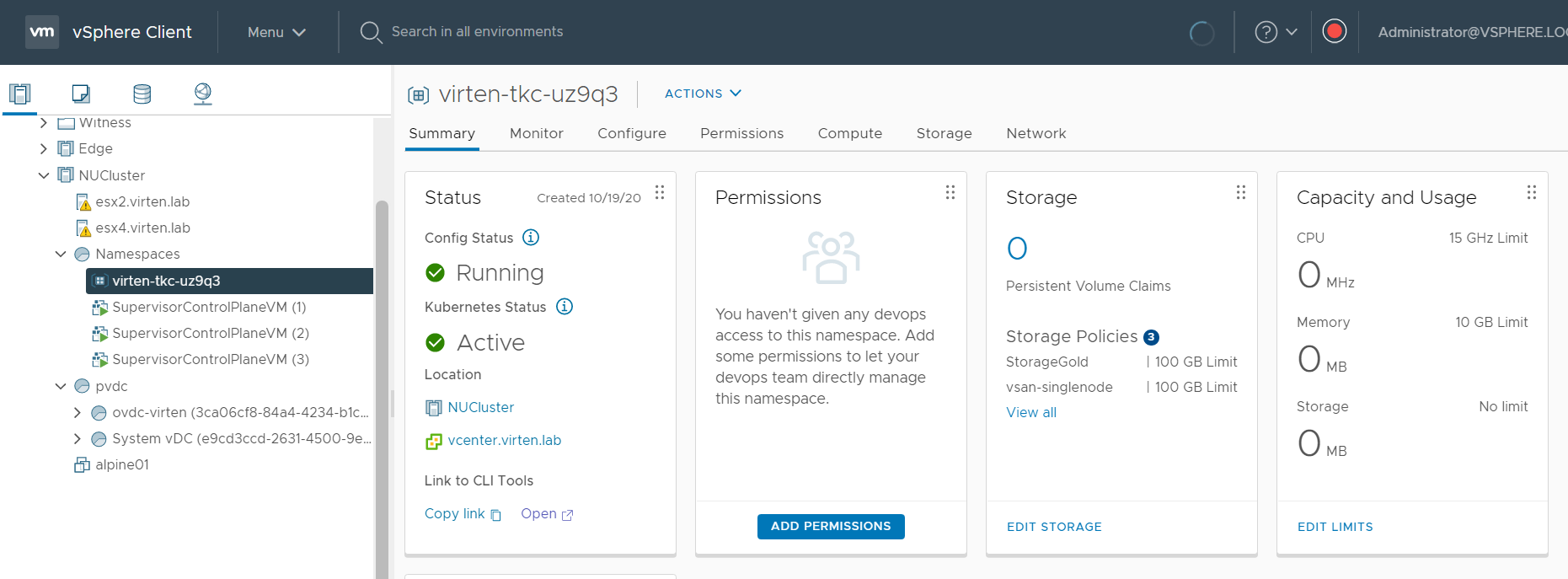The height and width of the screenshot is (579, 1568).
Task: Go to the Storage tab
Action: (945, 133)
